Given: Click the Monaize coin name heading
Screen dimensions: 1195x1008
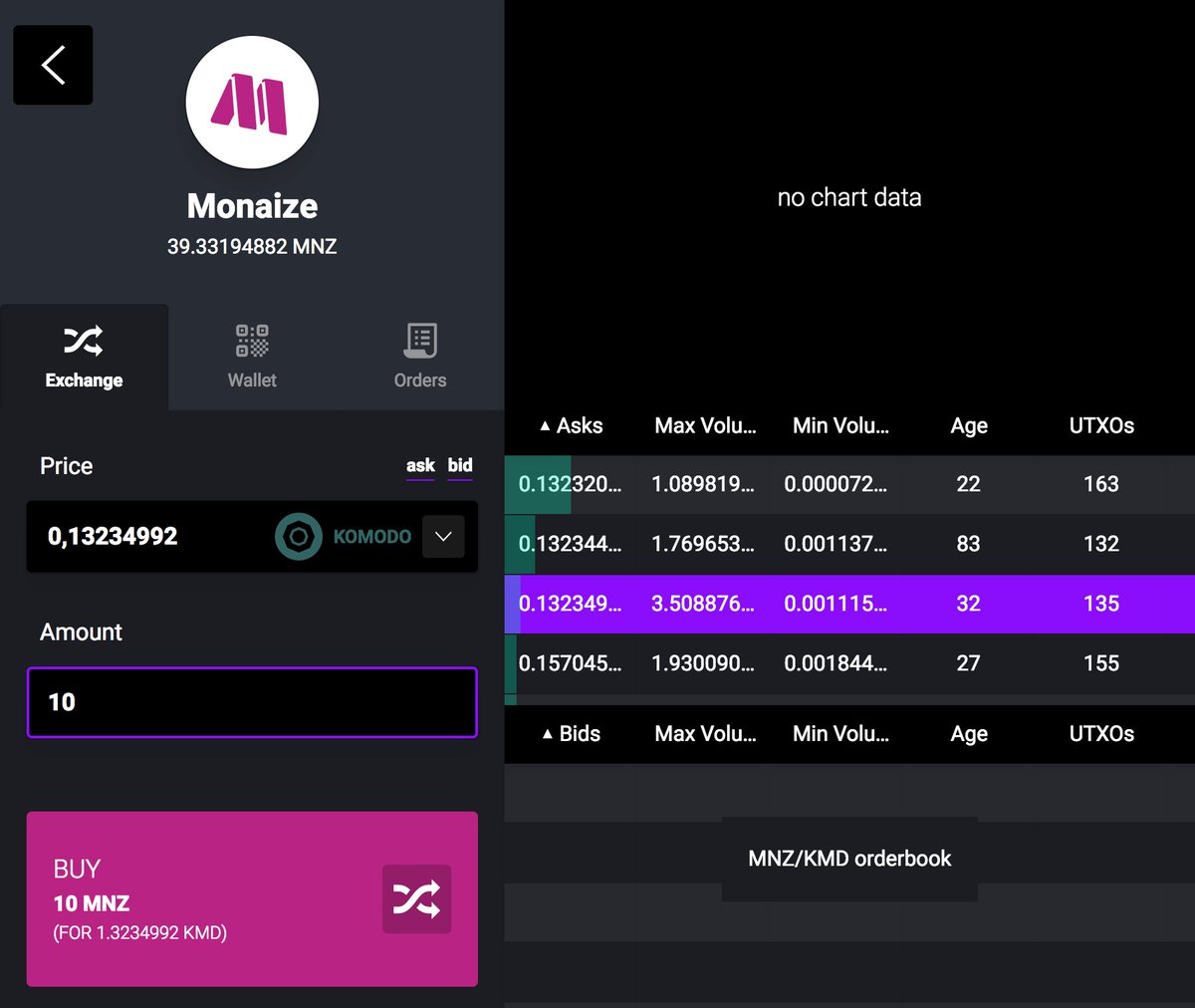Looking at the screenshot, I should (252, 206).
